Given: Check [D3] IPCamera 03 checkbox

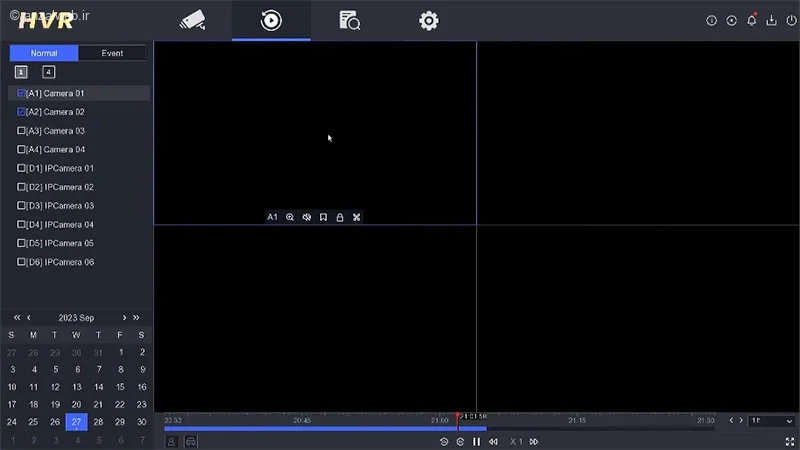Looking at the screenshot, I should click(21, 206).
